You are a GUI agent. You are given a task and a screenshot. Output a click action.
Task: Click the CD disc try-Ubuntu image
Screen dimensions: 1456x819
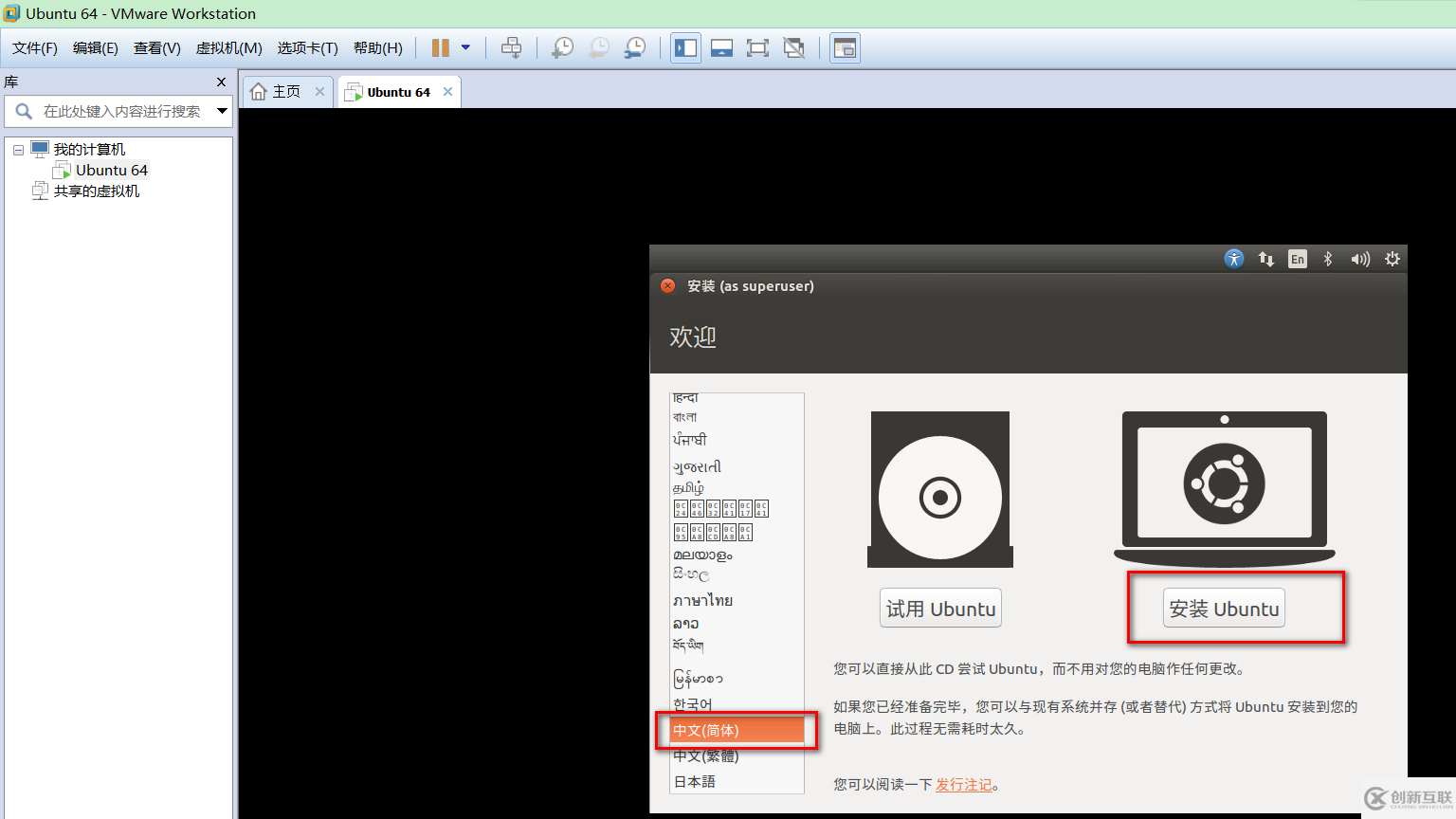coord(940,489)
